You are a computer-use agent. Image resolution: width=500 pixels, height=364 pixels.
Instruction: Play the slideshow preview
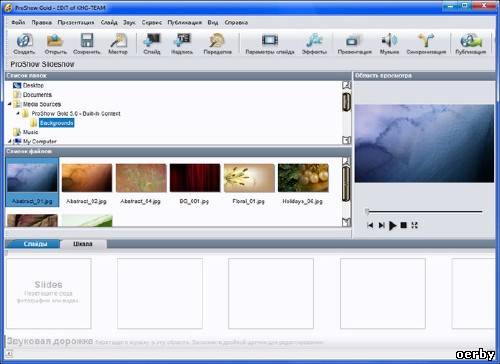click(x=393, y=225)
